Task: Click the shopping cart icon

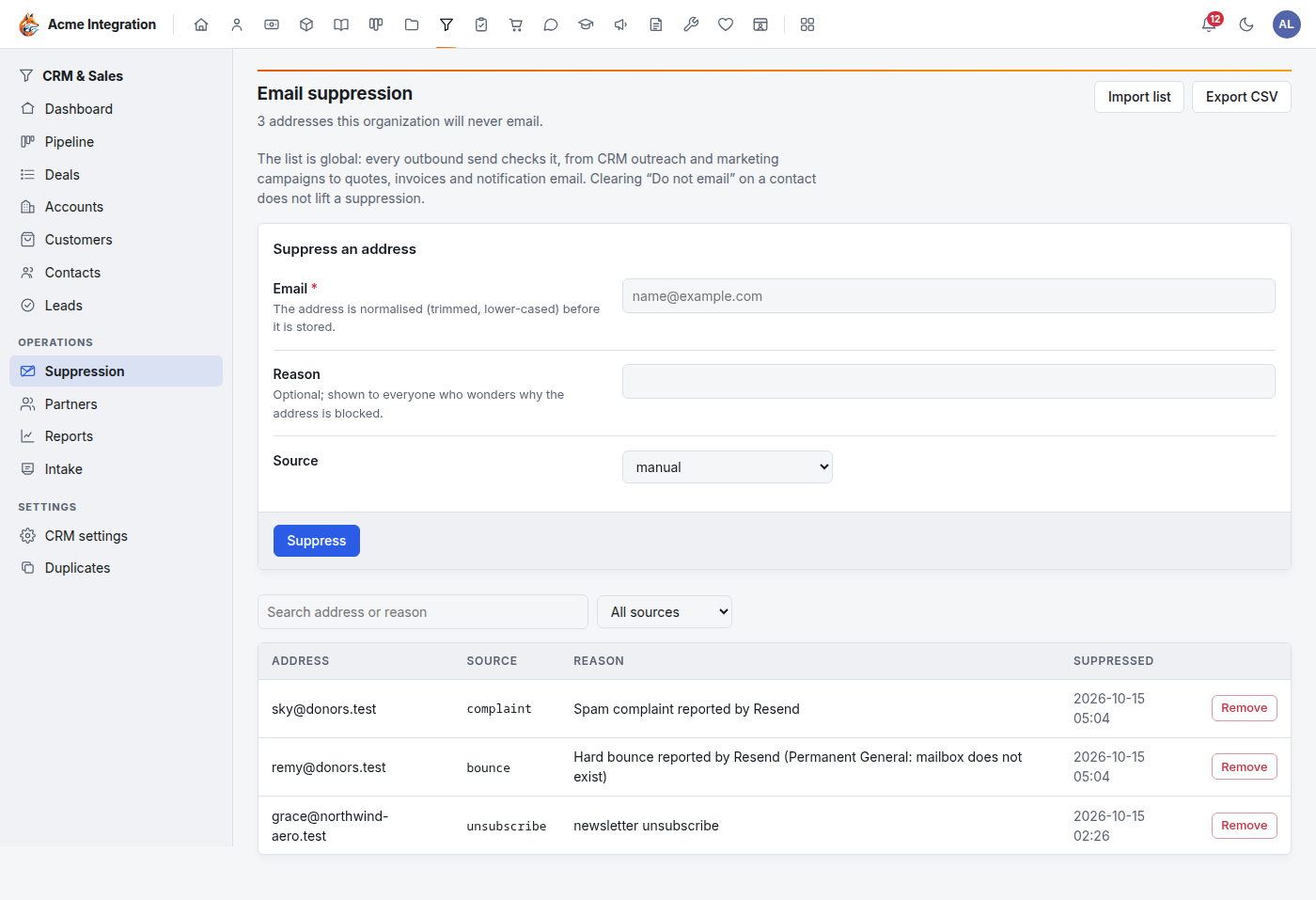Action: [516, 24]
